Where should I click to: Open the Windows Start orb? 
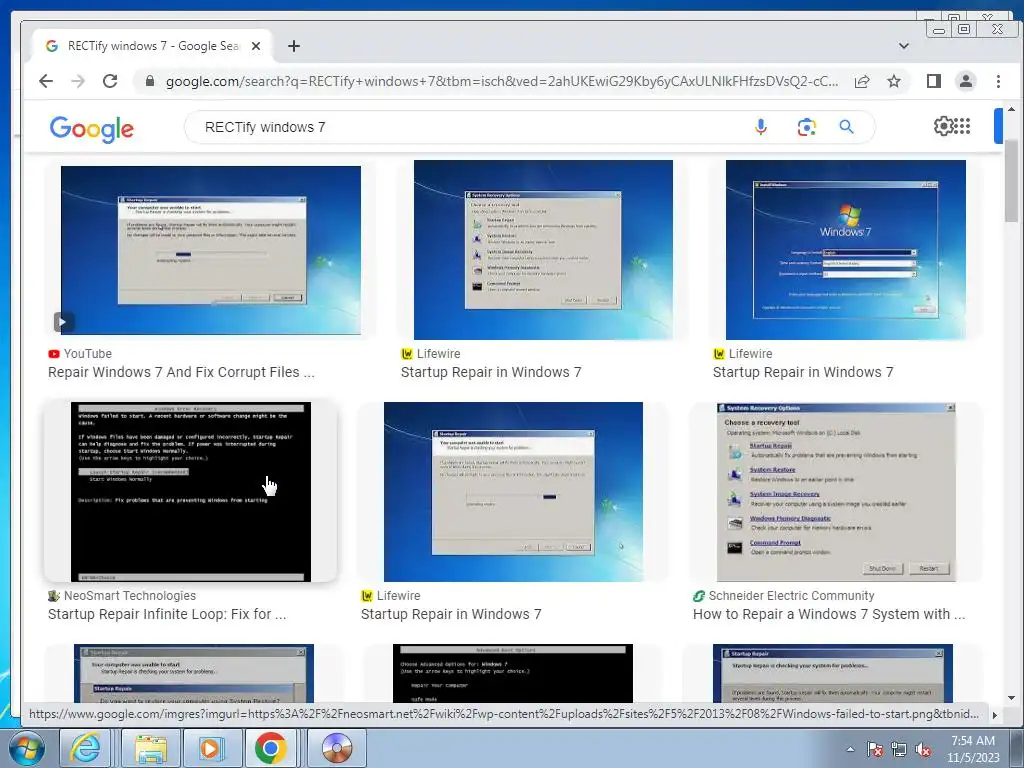click(26, 748)
